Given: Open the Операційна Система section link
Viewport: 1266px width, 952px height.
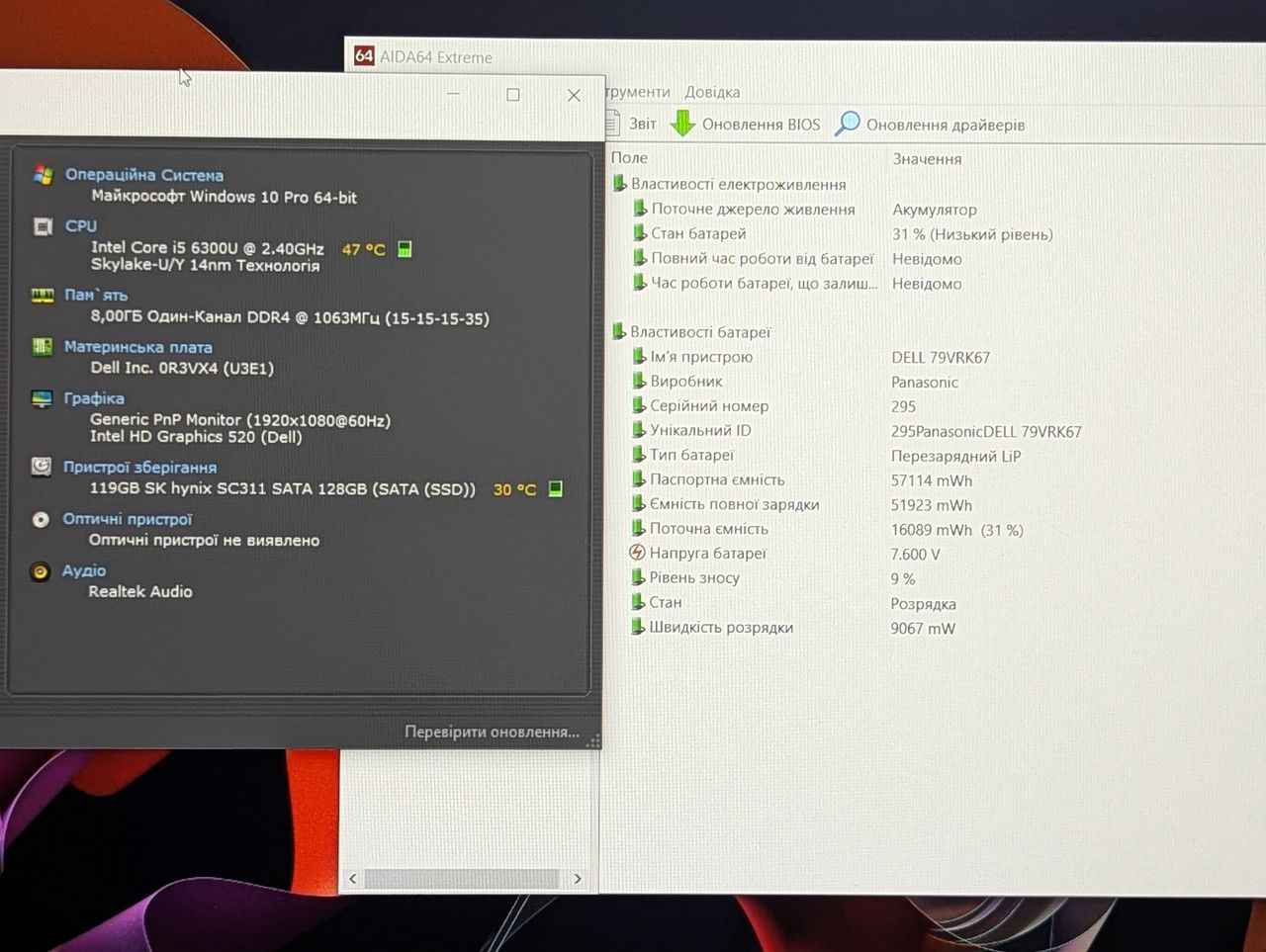Looking at the screenshot, I should point(144,175).
